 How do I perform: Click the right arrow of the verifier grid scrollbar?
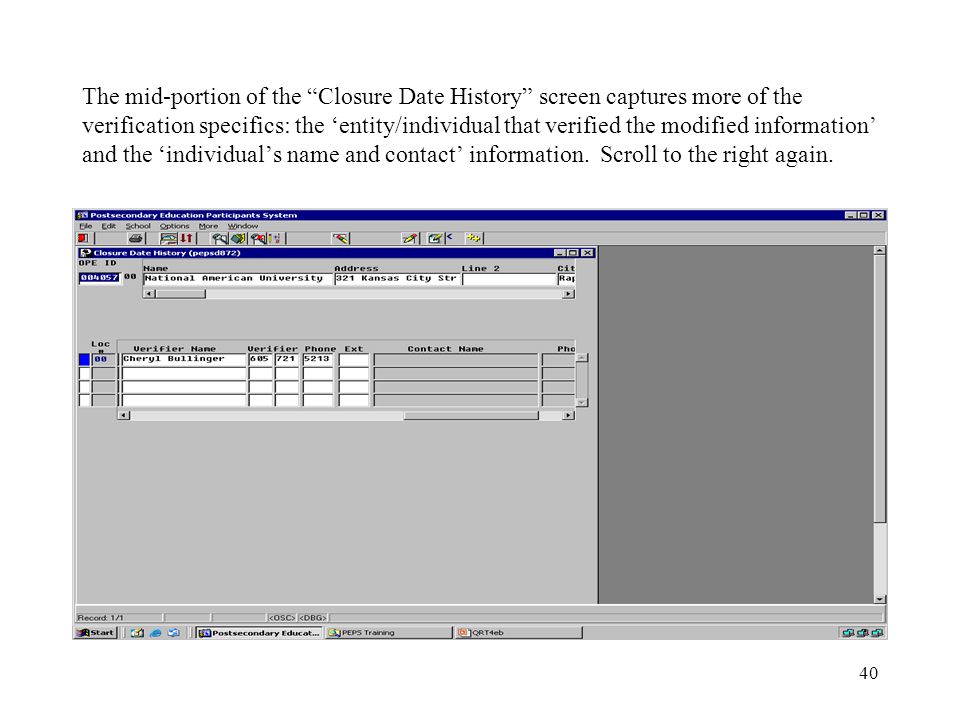(x=569, y=415)
